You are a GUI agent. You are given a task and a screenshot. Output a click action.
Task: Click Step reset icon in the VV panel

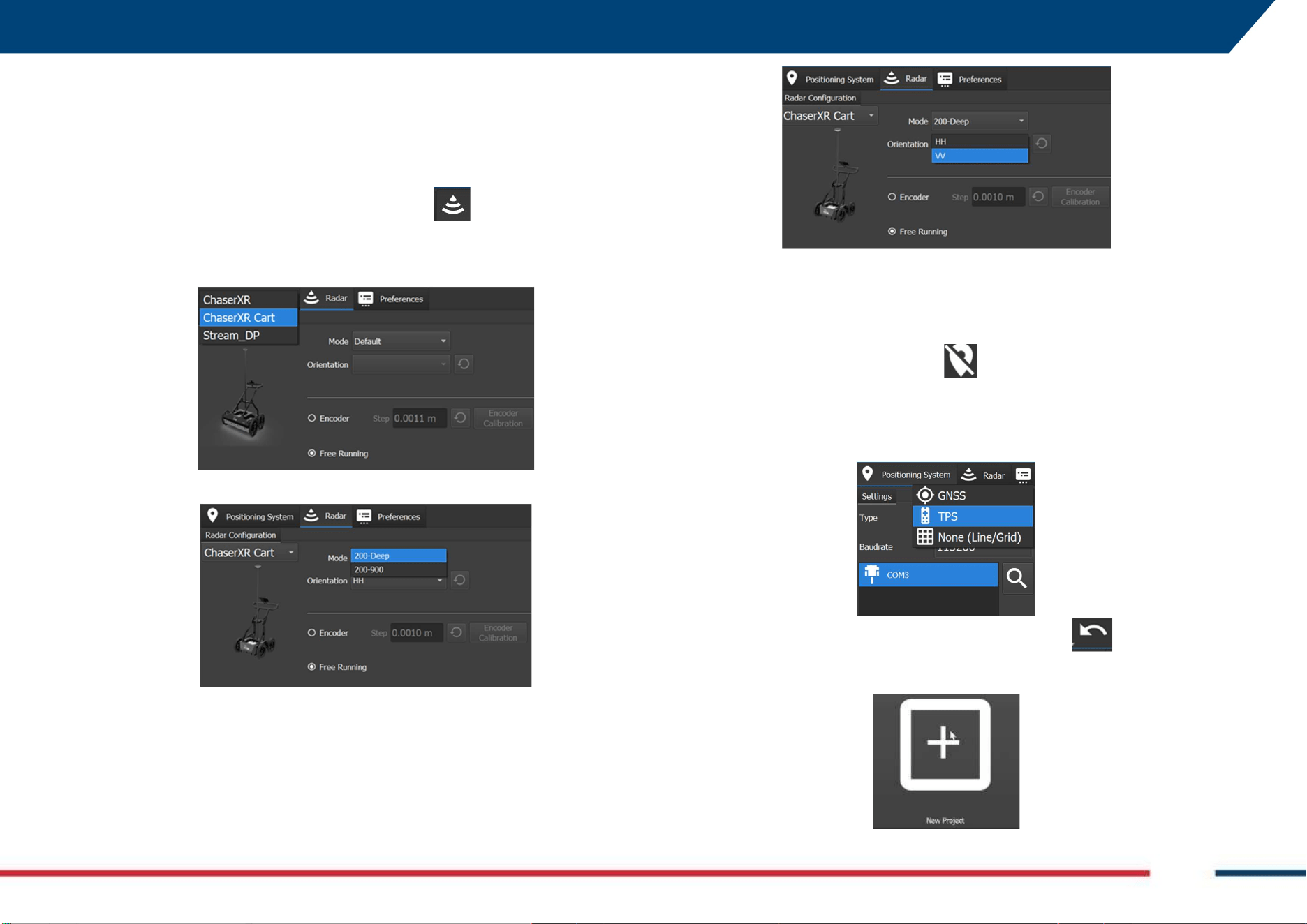[x=1038, y=197]
